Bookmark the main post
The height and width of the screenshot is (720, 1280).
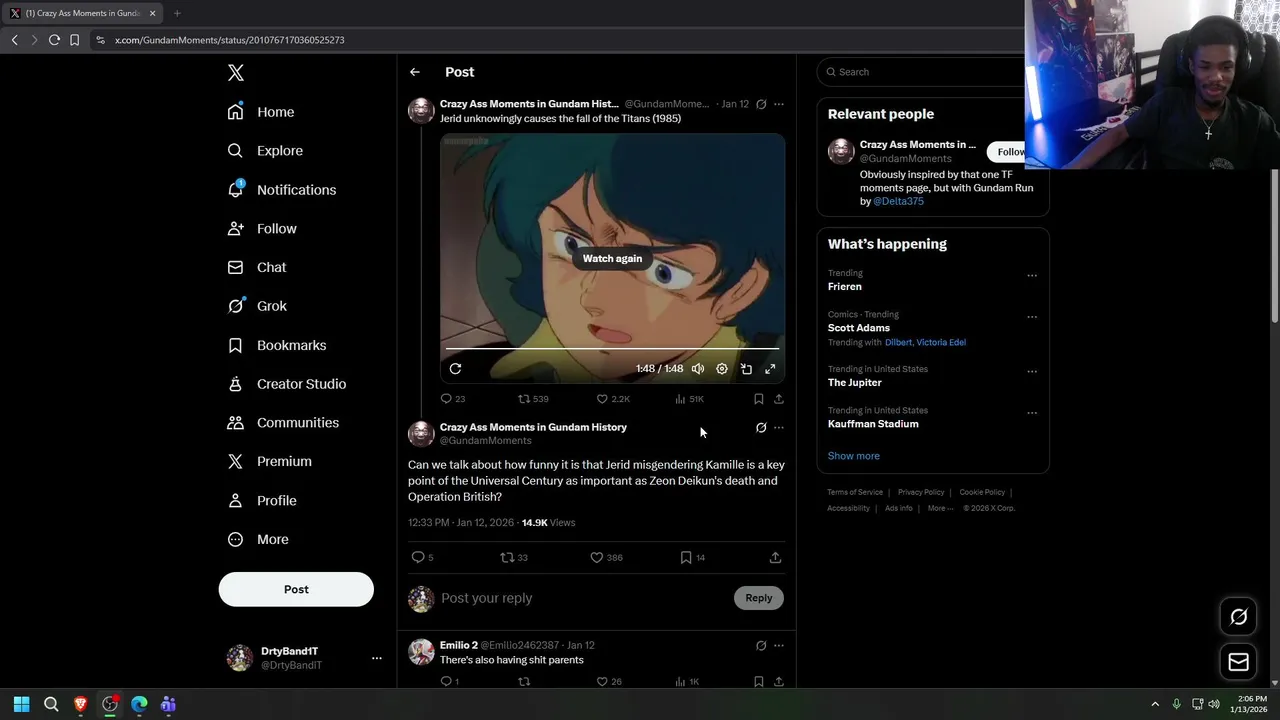[686, 557]
